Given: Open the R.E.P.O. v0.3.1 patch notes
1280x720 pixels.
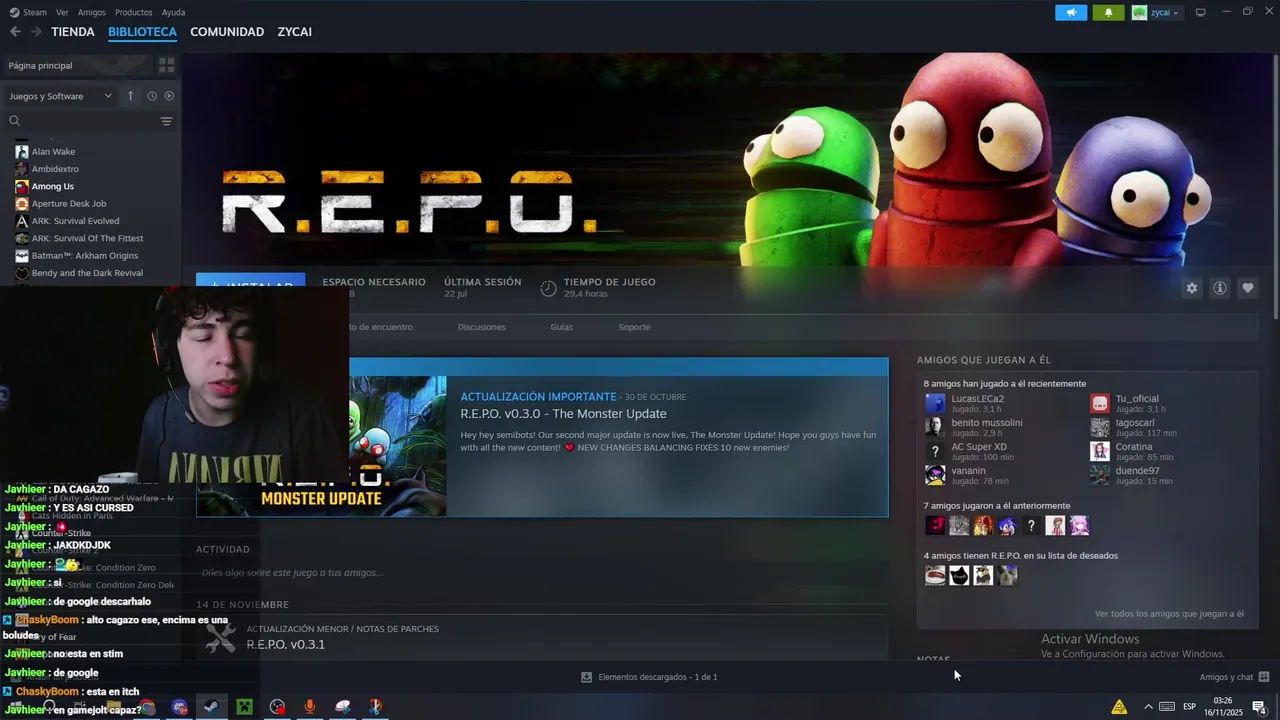Looking at the screenshot, I should (x=286, y=645).
